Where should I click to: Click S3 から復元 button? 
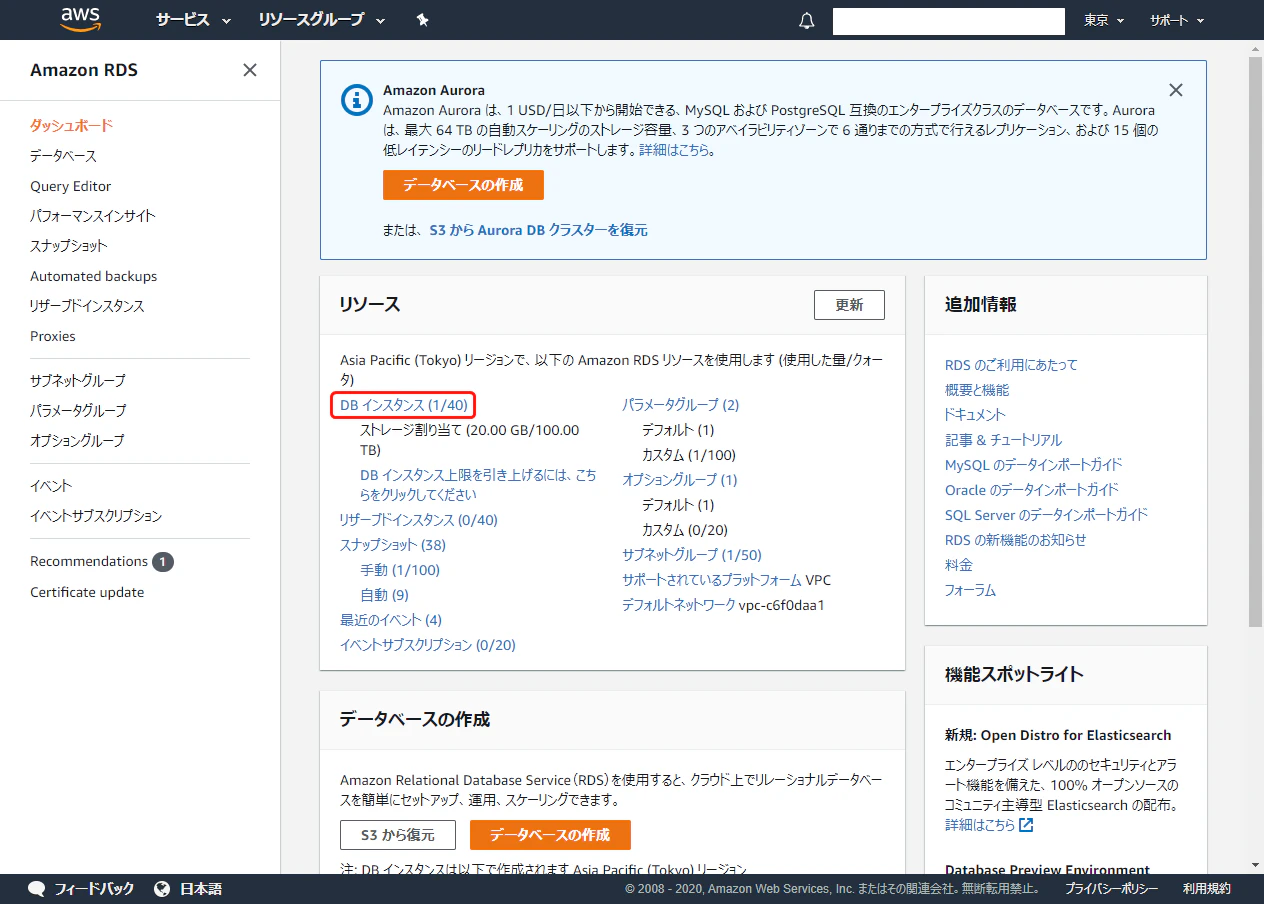[x=398, y=835]
